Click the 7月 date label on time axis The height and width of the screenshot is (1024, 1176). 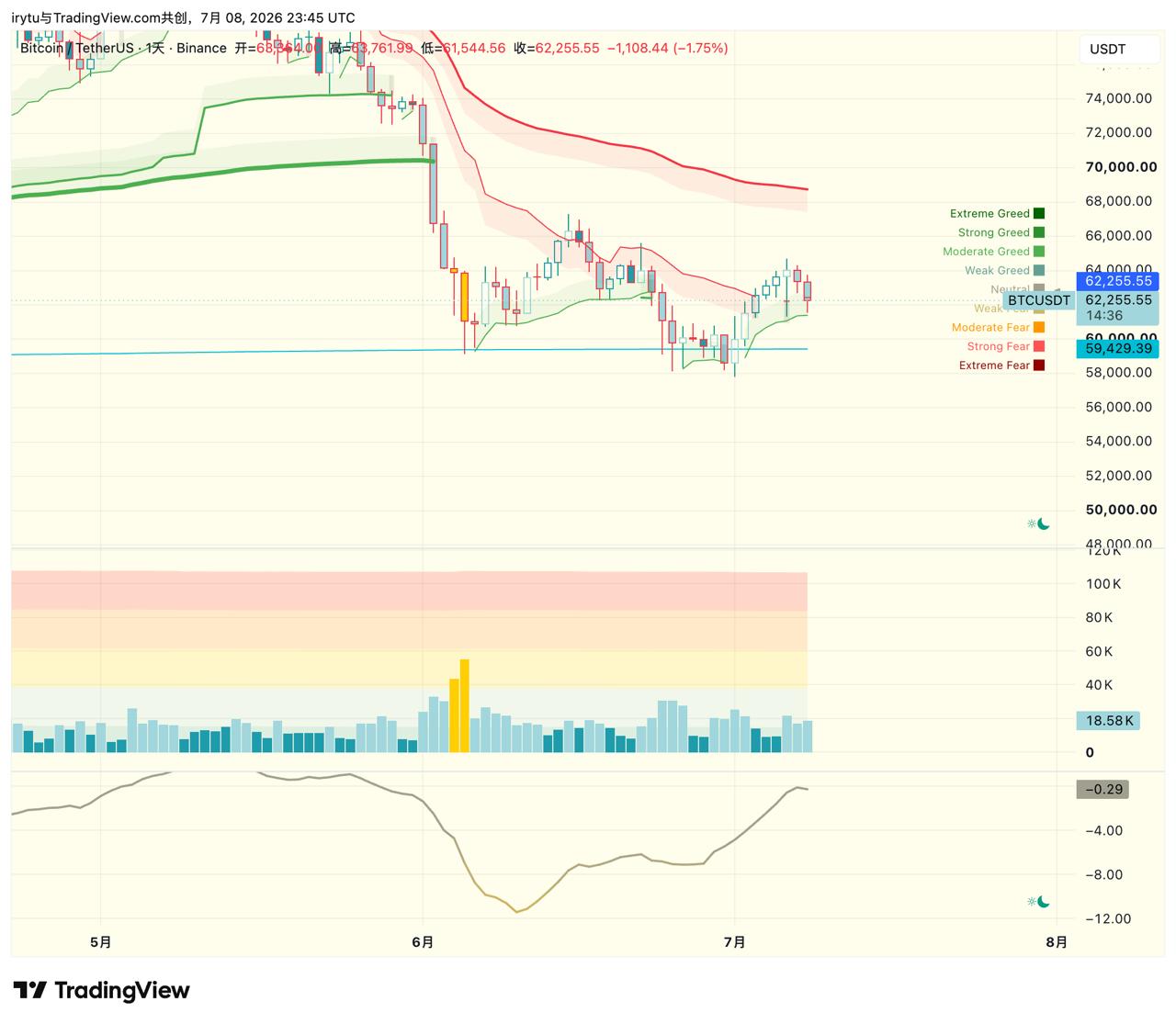tap(735, 942)
